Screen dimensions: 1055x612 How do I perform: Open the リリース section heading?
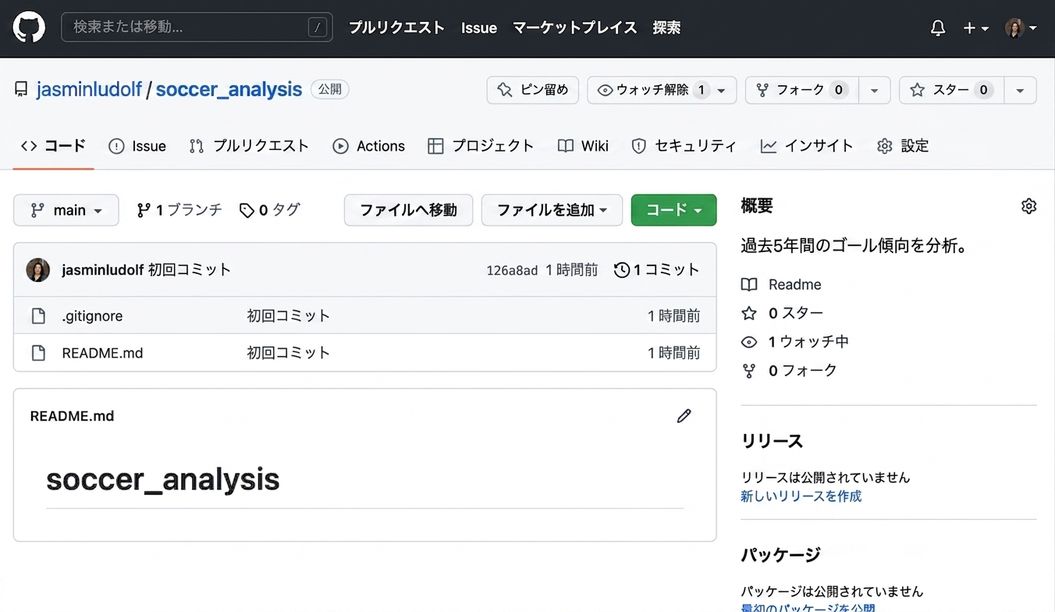[x=772, y=441]
